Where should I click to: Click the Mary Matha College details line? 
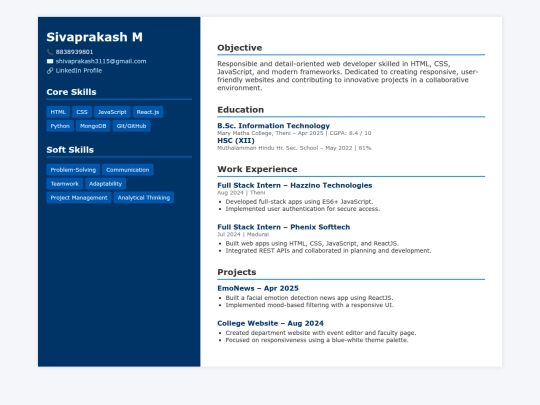(294, 133)
